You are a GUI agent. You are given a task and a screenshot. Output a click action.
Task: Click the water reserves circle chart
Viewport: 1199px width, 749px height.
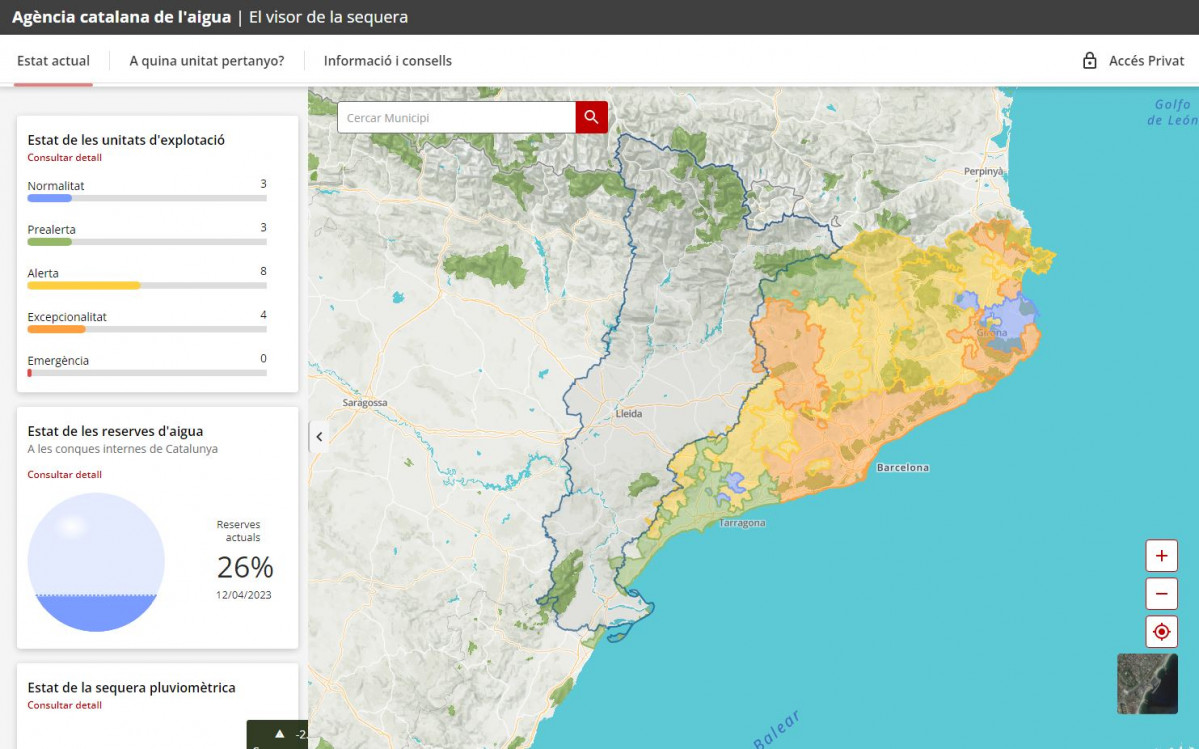[96, 562]
